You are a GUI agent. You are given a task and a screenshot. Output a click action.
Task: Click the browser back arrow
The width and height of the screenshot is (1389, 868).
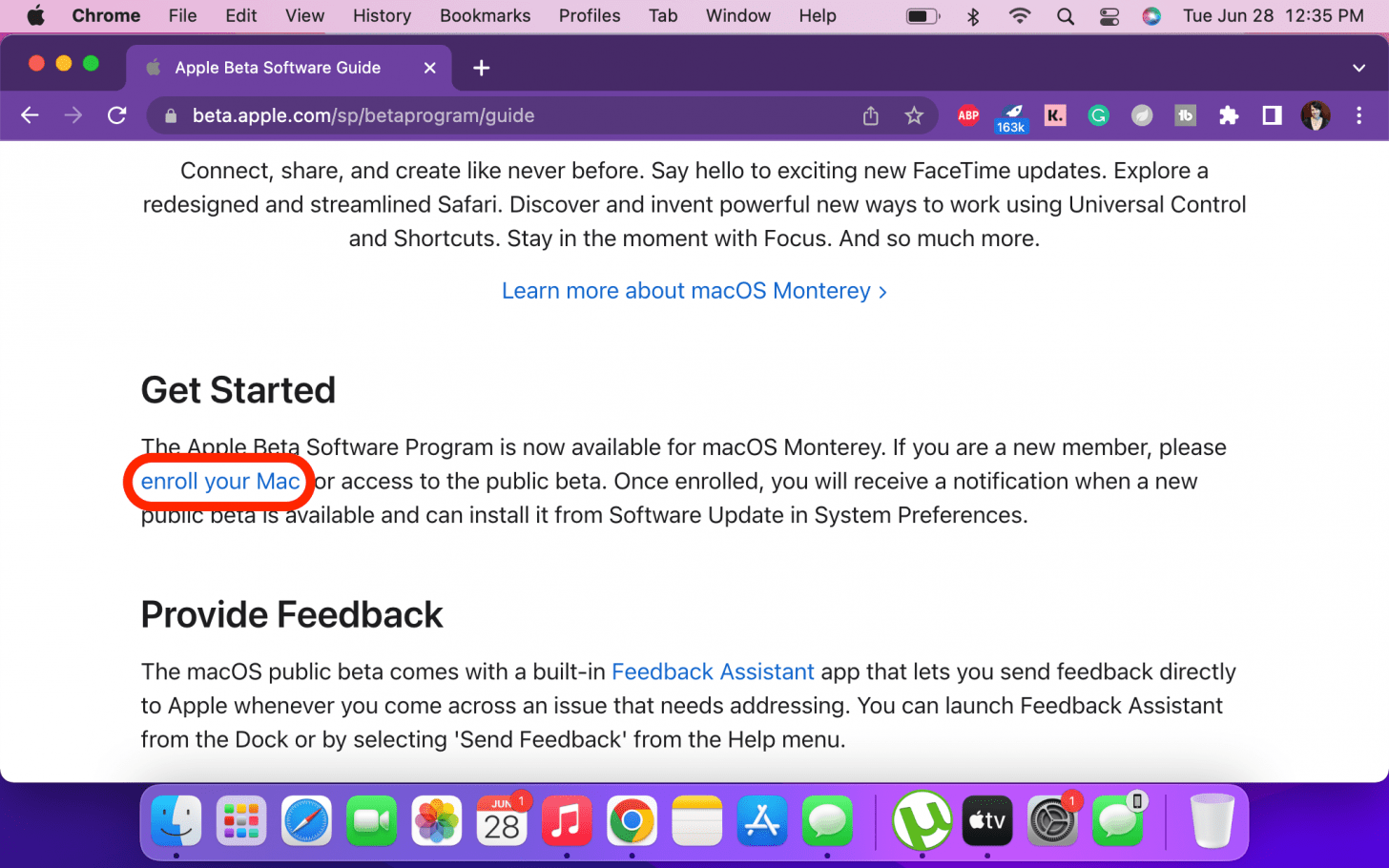pos(30,115)
